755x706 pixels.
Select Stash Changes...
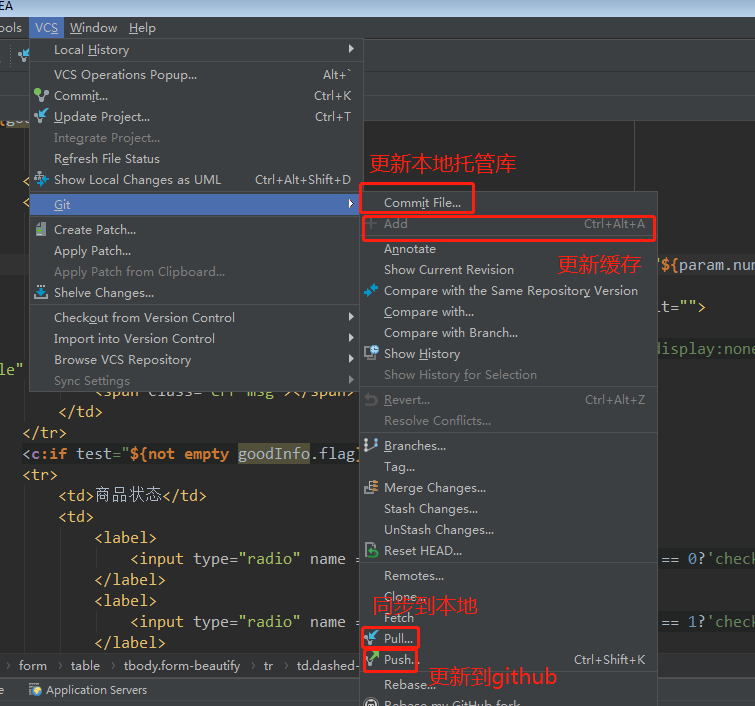(508, 509)
